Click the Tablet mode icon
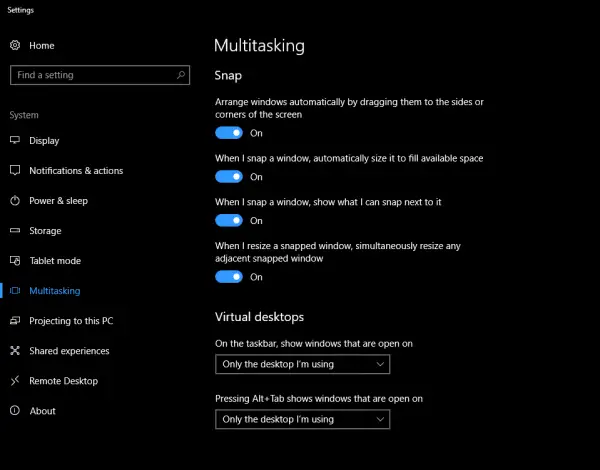Image resolution: width=600 pixels, height=470 pixels. coord(16,261)
